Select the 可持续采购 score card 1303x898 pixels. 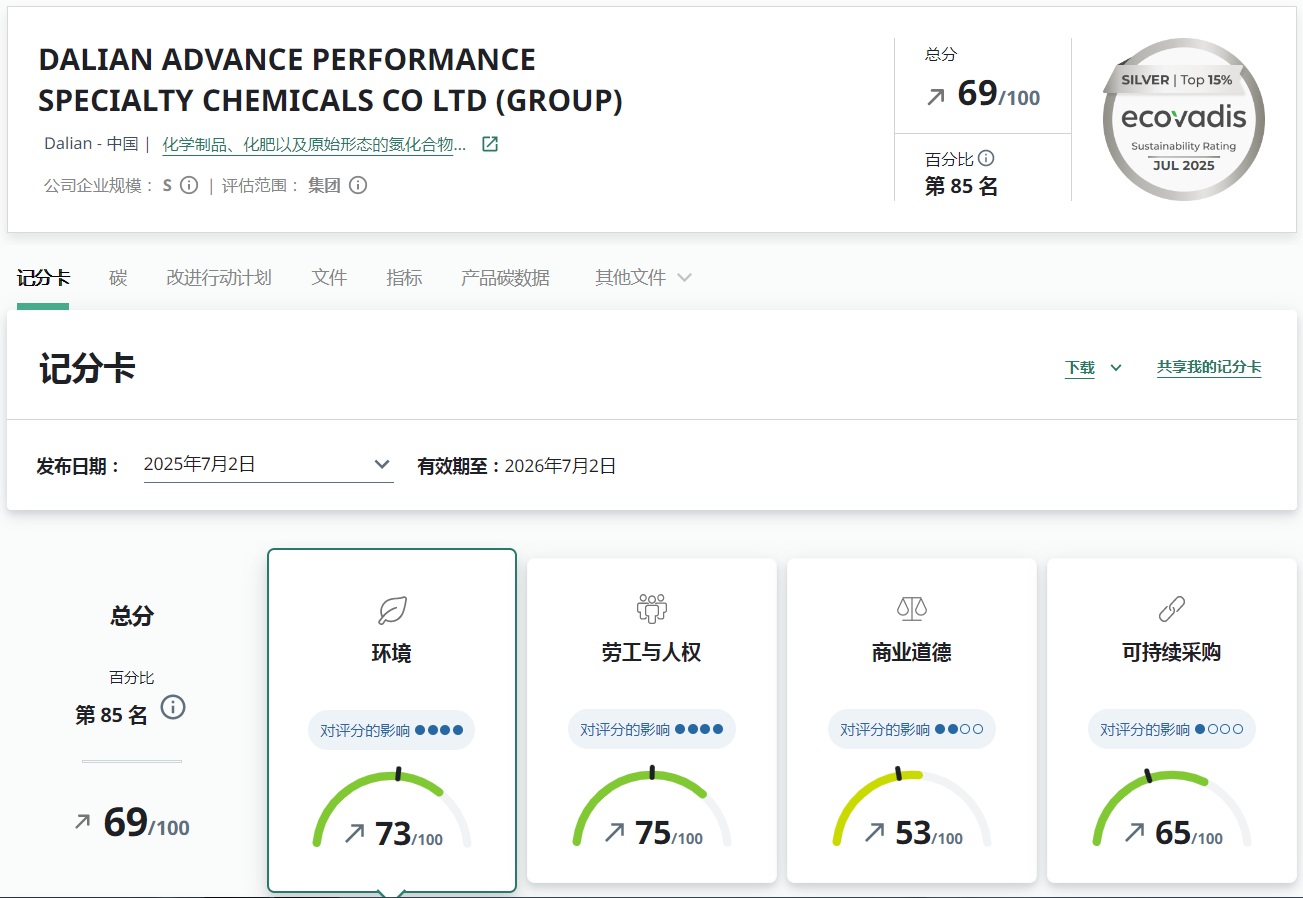click(1172, 720)
